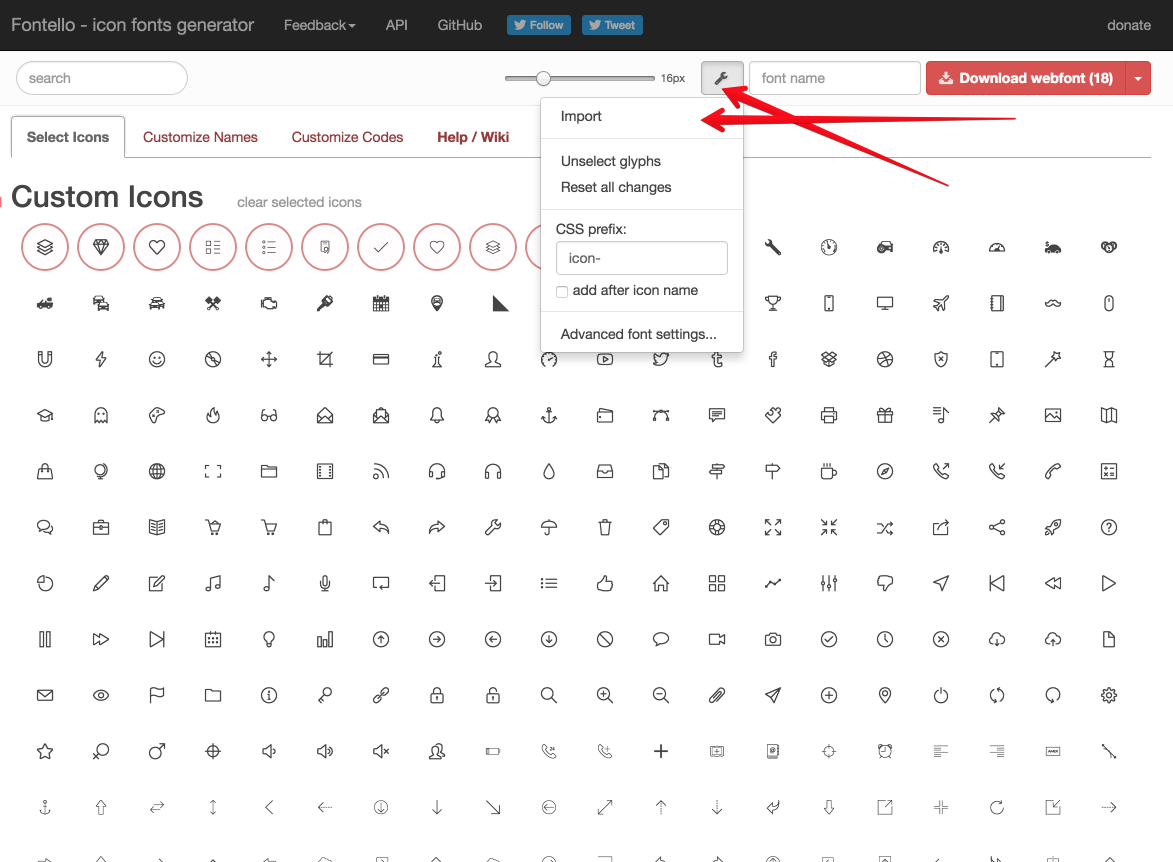Switch to the Customize Names tab

pos(200,137)
